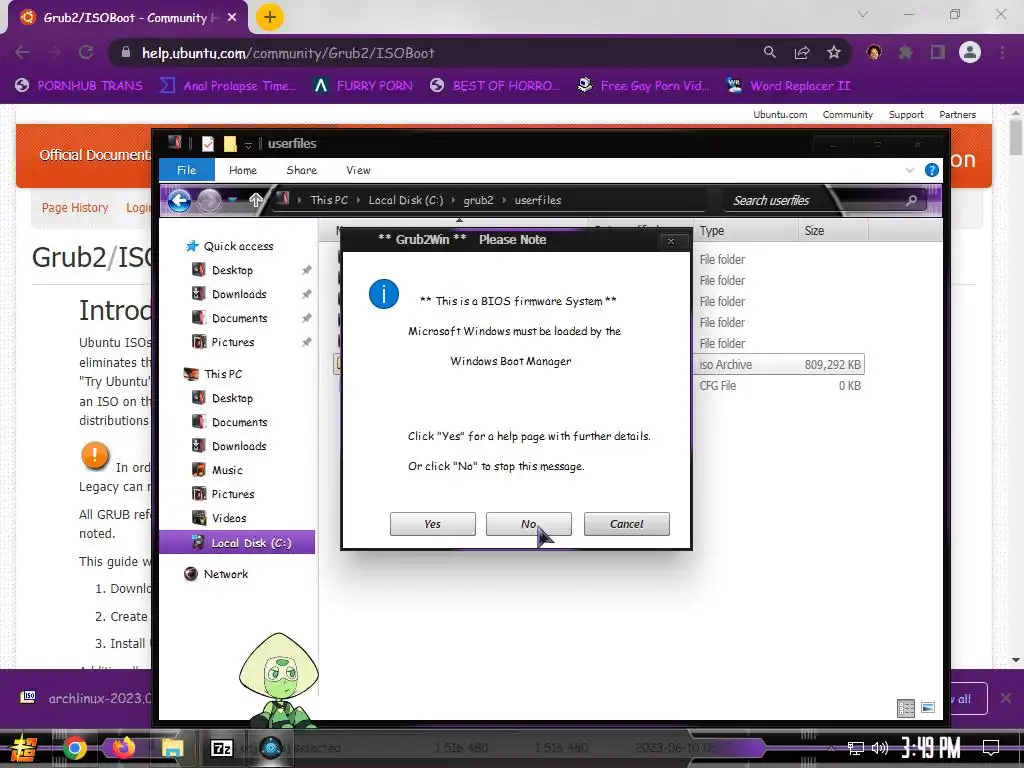Go up one folder level in Explorer
The height and width of the screenshot is (768, 1024).
[x=255, y=200]
